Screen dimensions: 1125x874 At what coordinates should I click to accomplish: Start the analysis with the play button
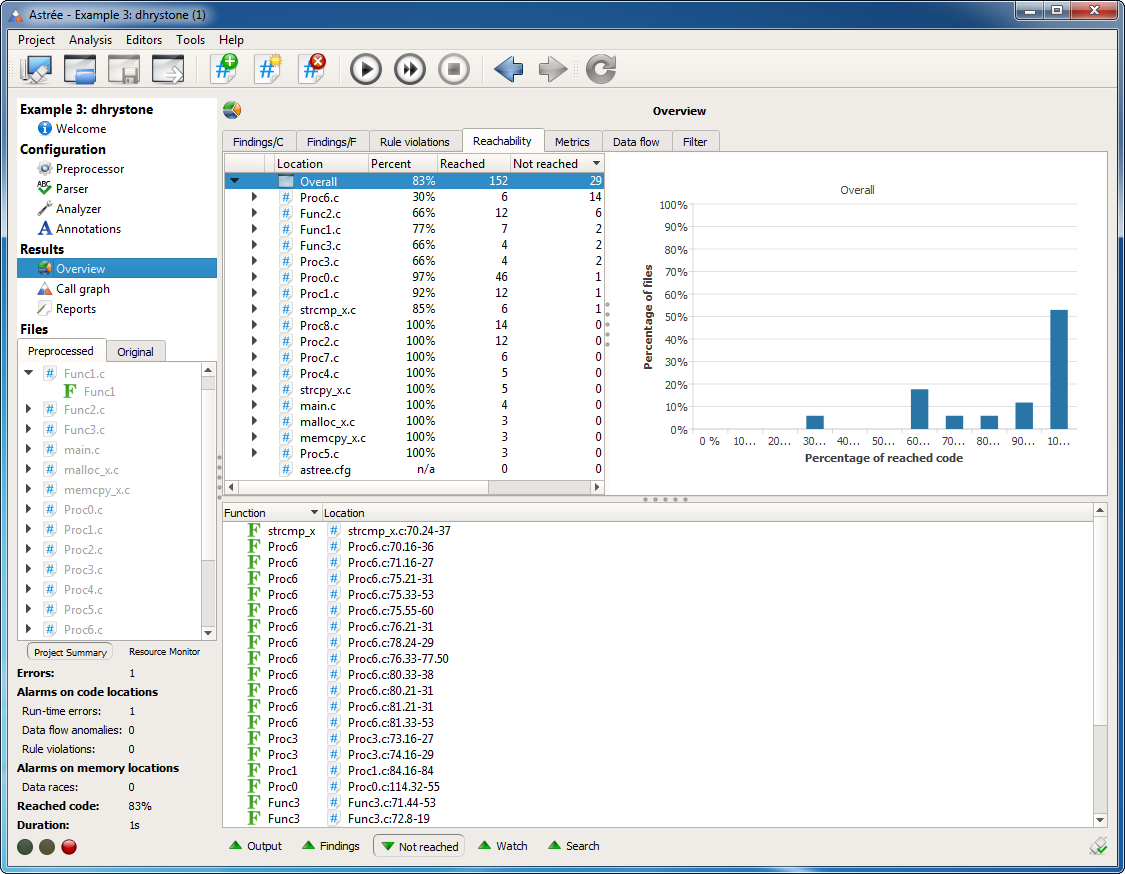[x=366, y=70]
